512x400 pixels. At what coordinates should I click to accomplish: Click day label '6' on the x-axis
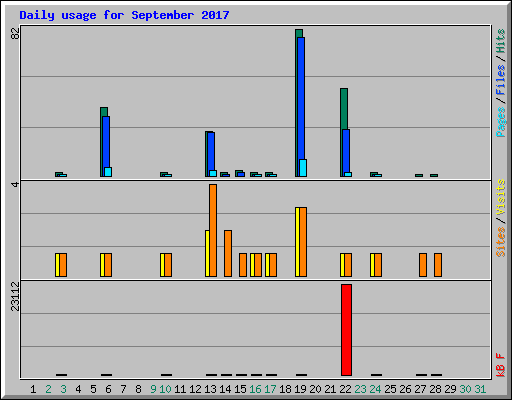(x=108, y=389)
